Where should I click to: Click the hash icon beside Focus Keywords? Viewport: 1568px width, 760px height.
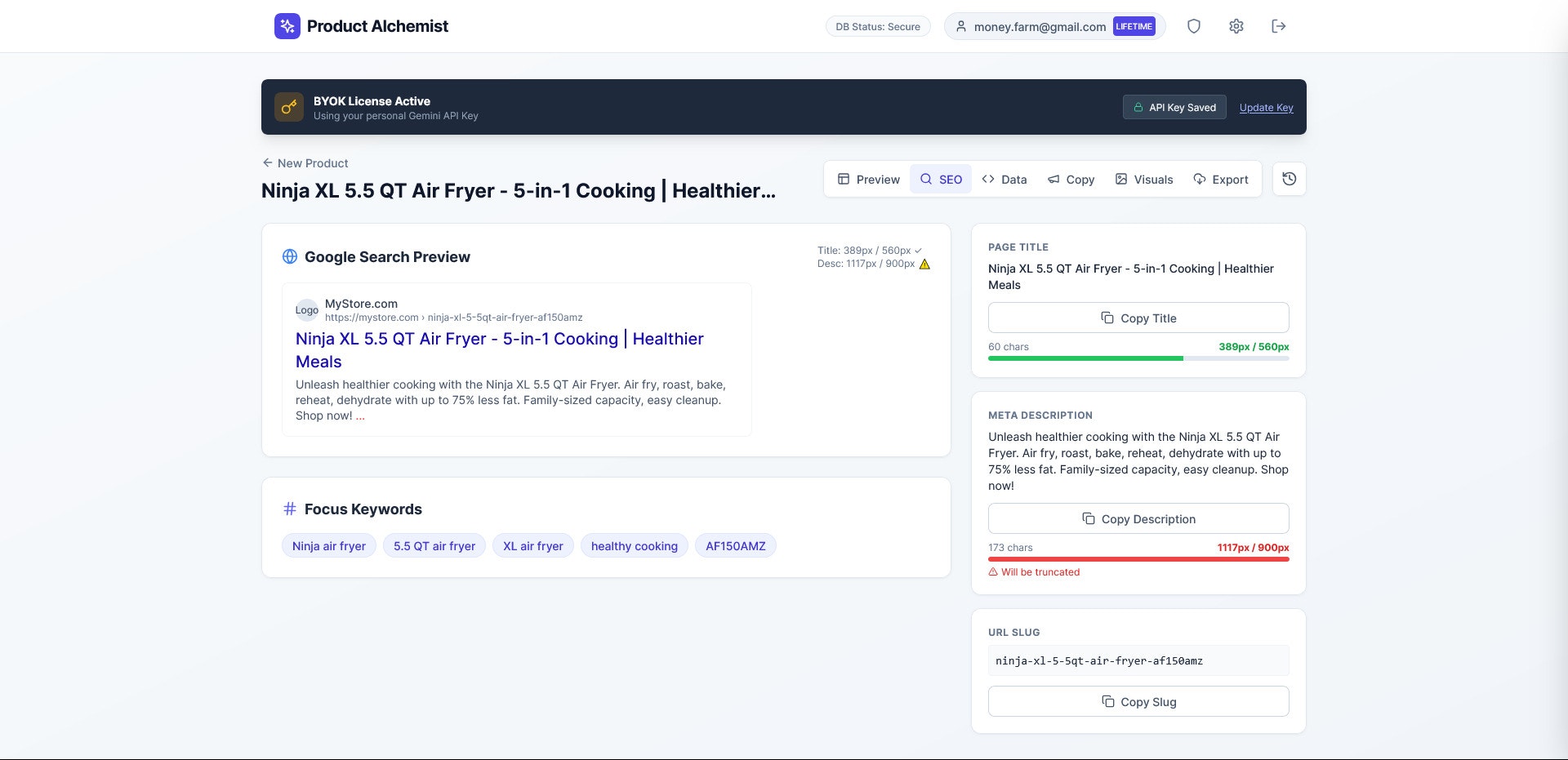pos(290,509)
